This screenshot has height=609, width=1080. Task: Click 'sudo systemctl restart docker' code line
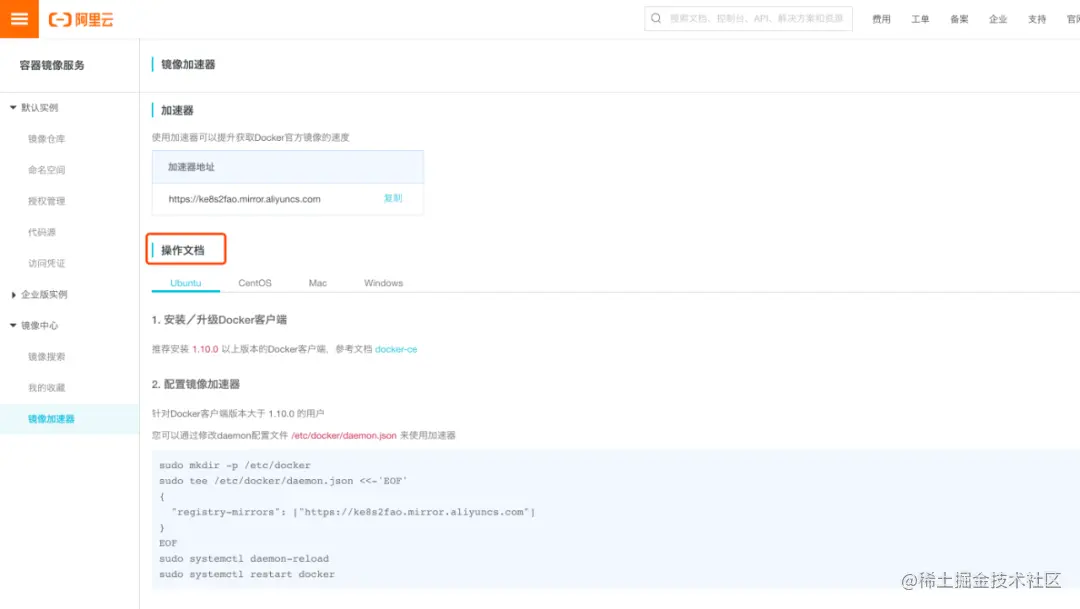point(247,574)
